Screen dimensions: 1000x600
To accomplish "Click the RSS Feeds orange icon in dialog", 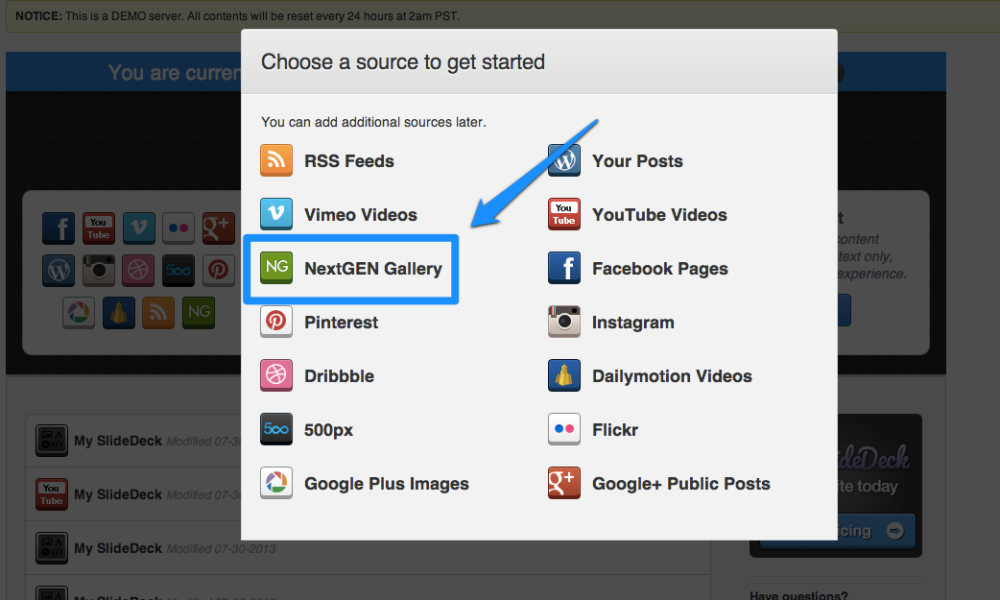I will [x=276, y=160].
